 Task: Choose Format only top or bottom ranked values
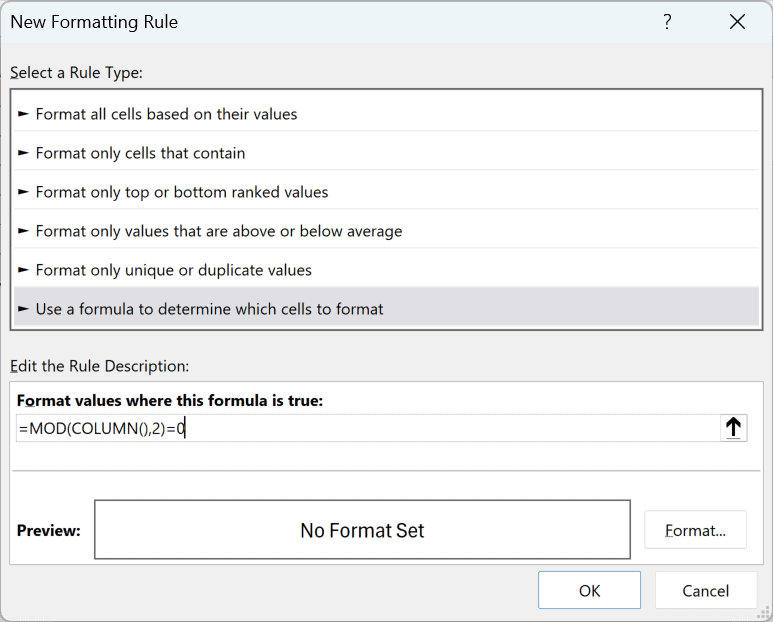386,192
